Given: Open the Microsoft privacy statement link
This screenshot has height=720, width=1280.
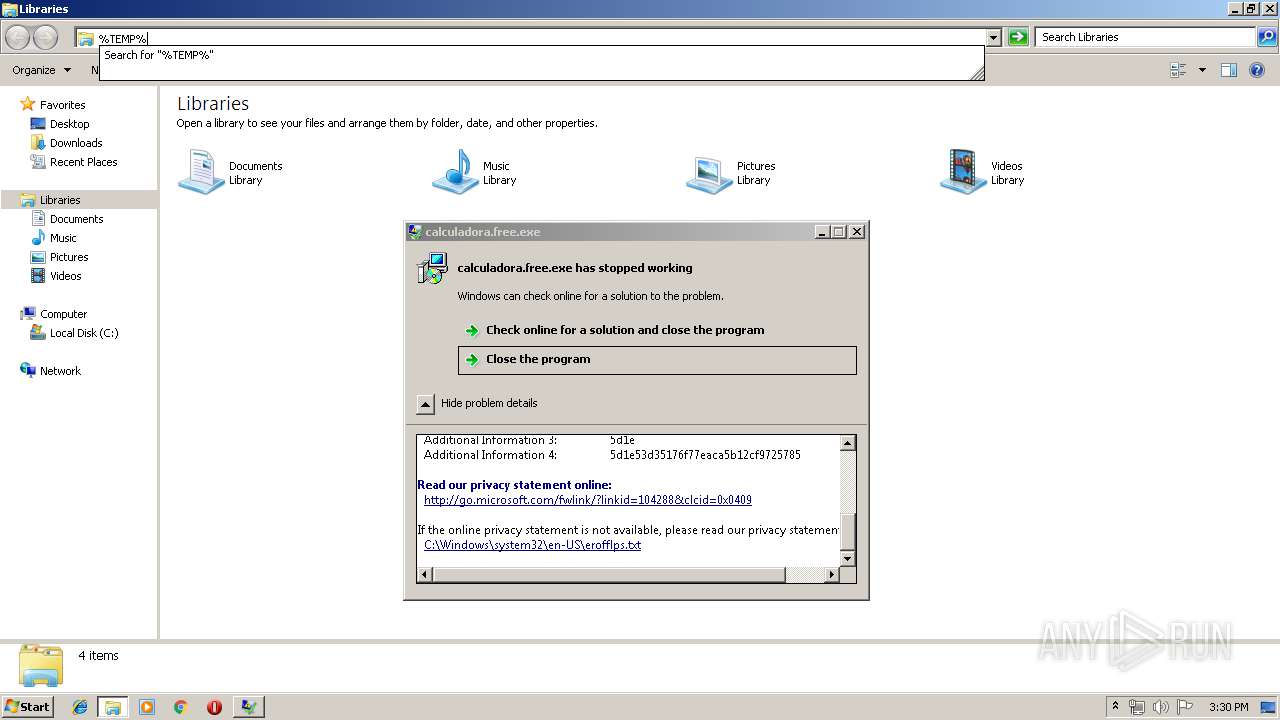Looking at the screenshot, I should (588, 500).
